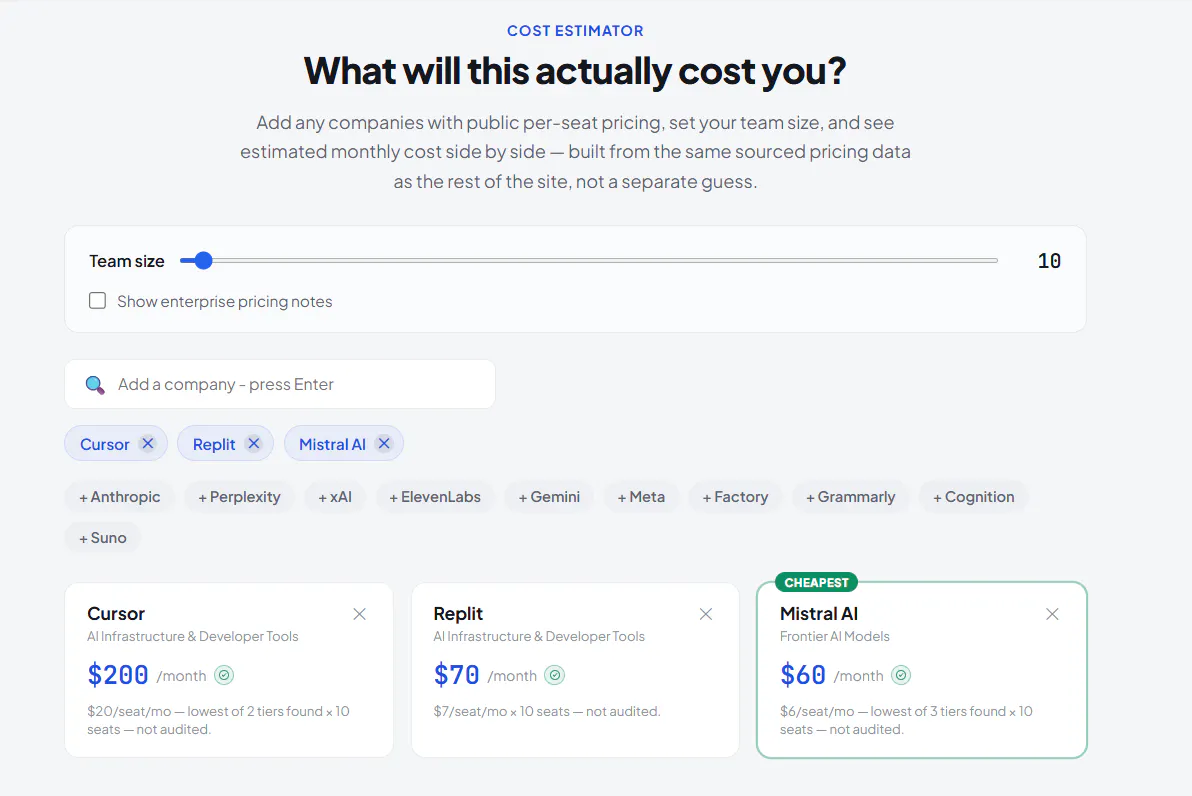This screenshot has height=796, width=1192.
Task: Click Replit card's 'AI Infrastructure & Developer Tools' text
Action: pos(539,636)
